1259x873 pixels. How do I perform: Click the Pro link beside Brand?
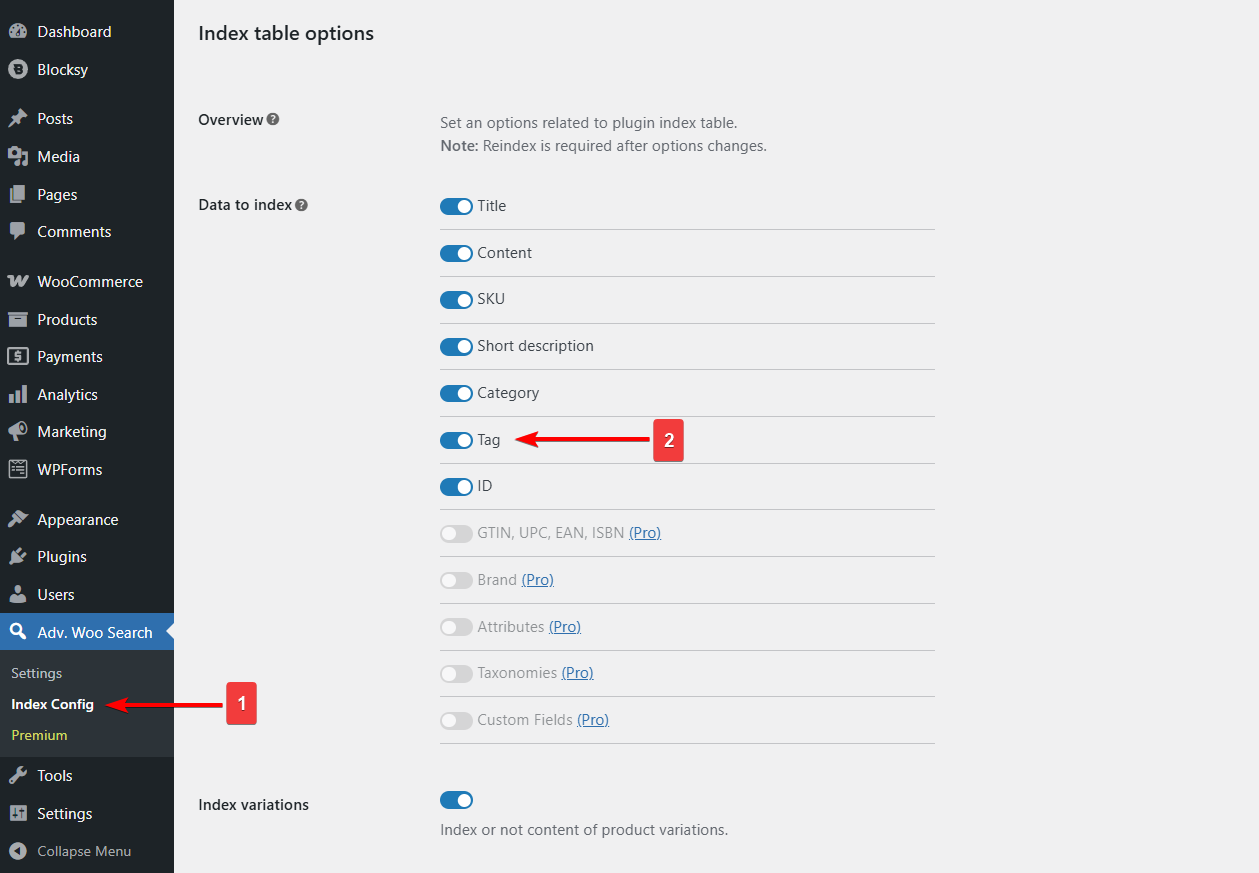click(537, 580)
